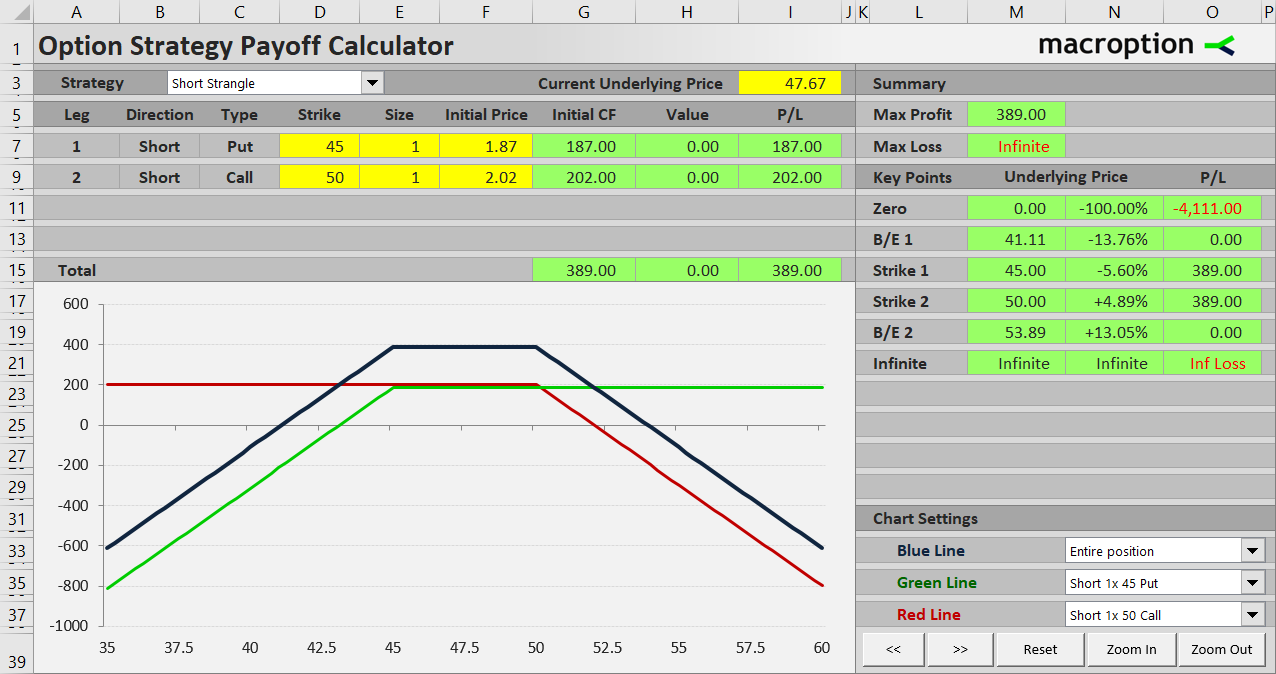Click the >> scroll right button

[960, 649]
